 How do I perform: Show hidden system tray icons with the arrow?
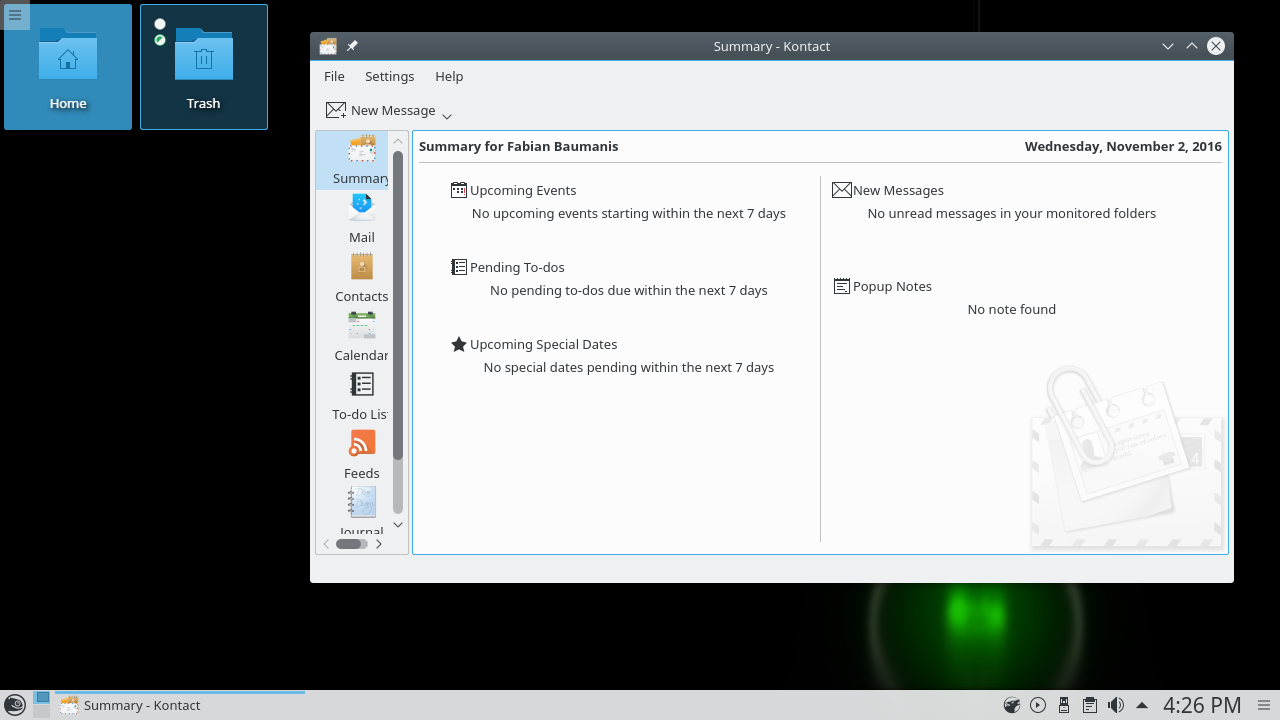[x=1141, y=705]
